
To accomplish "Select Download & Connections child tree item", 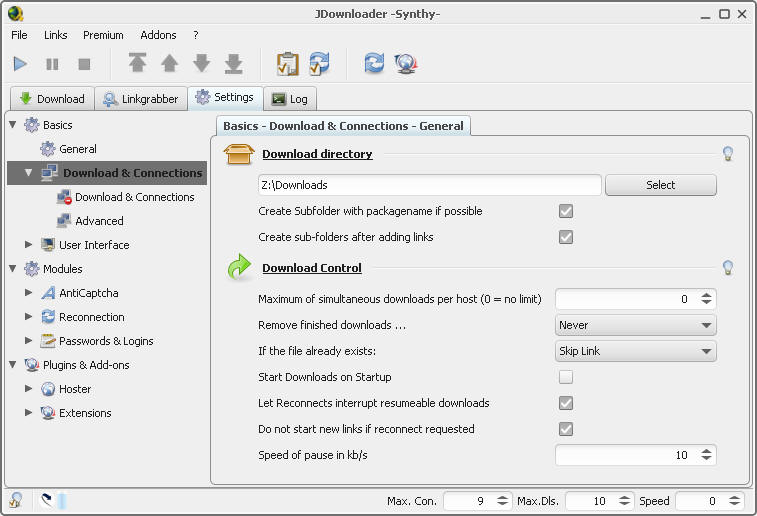I will (135, 197).
